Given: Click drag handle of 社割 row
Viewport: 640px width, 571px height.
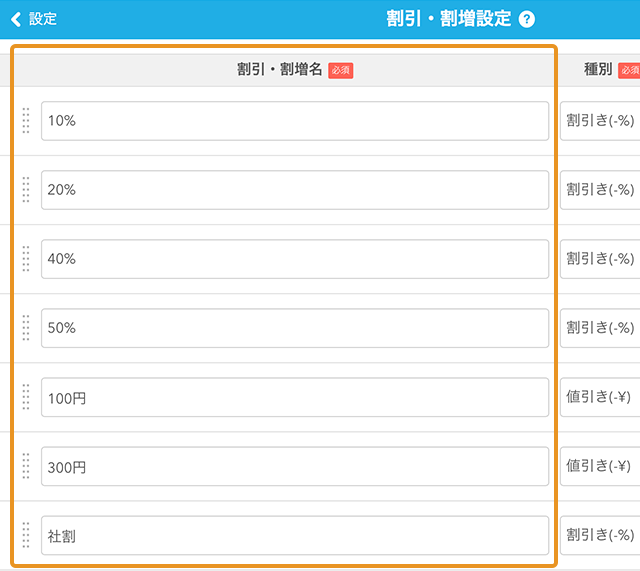Looking at the screenshot, I should (x=26, y=535).
